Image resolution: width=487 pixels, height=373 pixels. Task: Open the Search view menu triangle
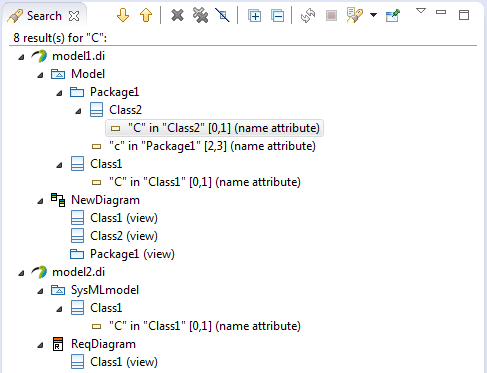[421, 11]
